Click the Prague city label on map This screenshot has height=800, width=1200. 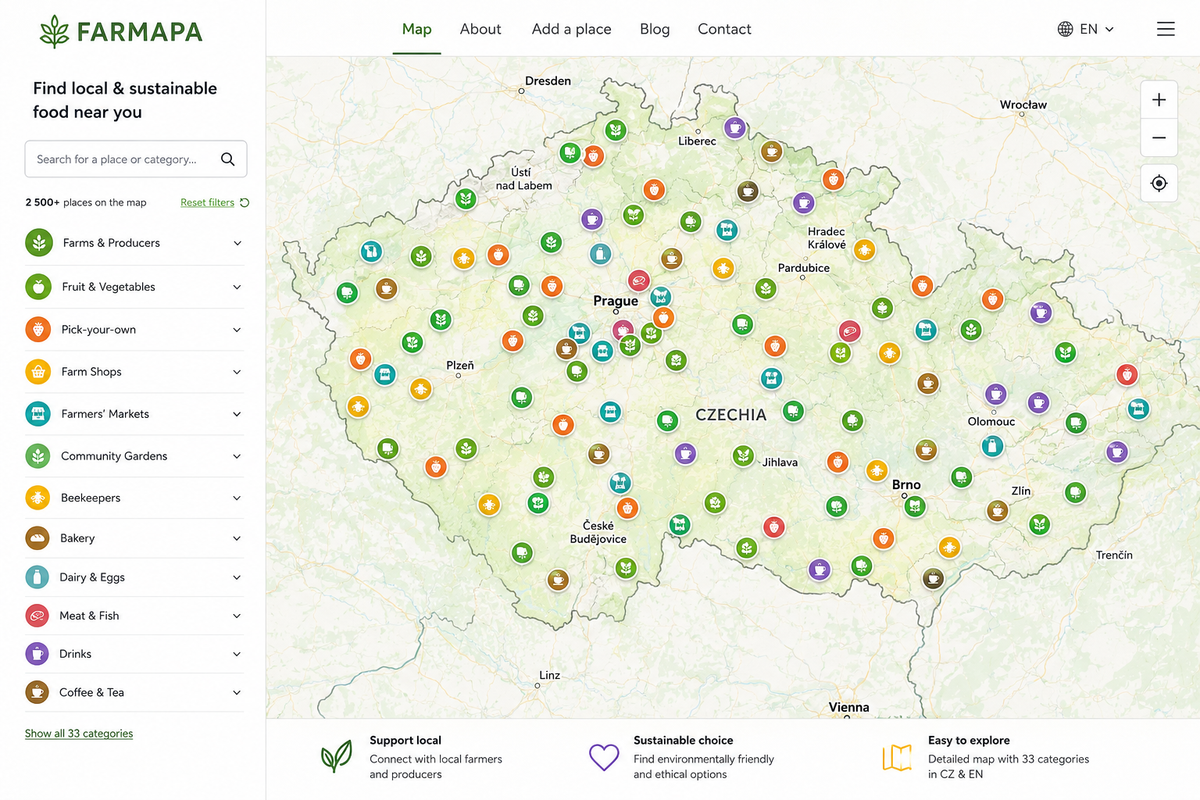615,300
